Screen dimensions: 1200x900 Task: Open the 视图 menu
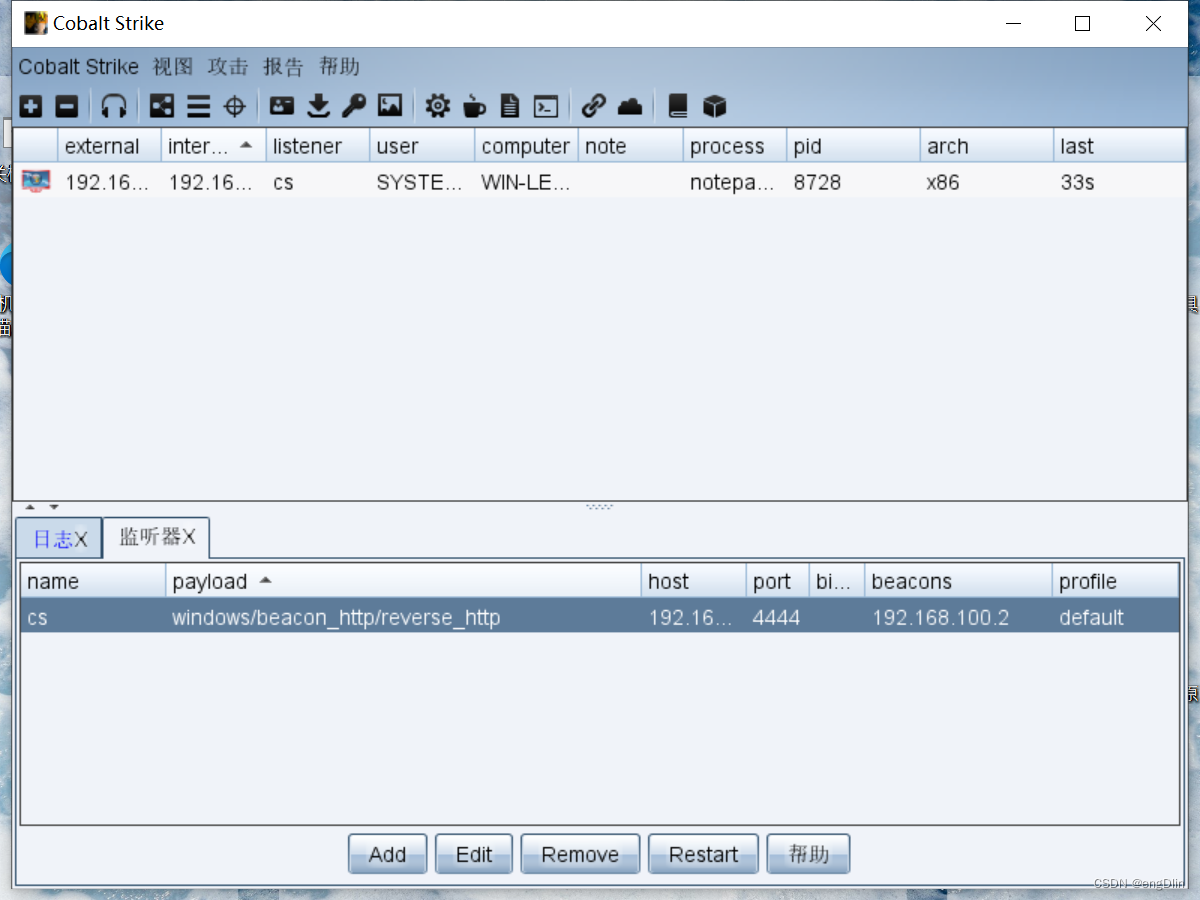click(173, 67)
